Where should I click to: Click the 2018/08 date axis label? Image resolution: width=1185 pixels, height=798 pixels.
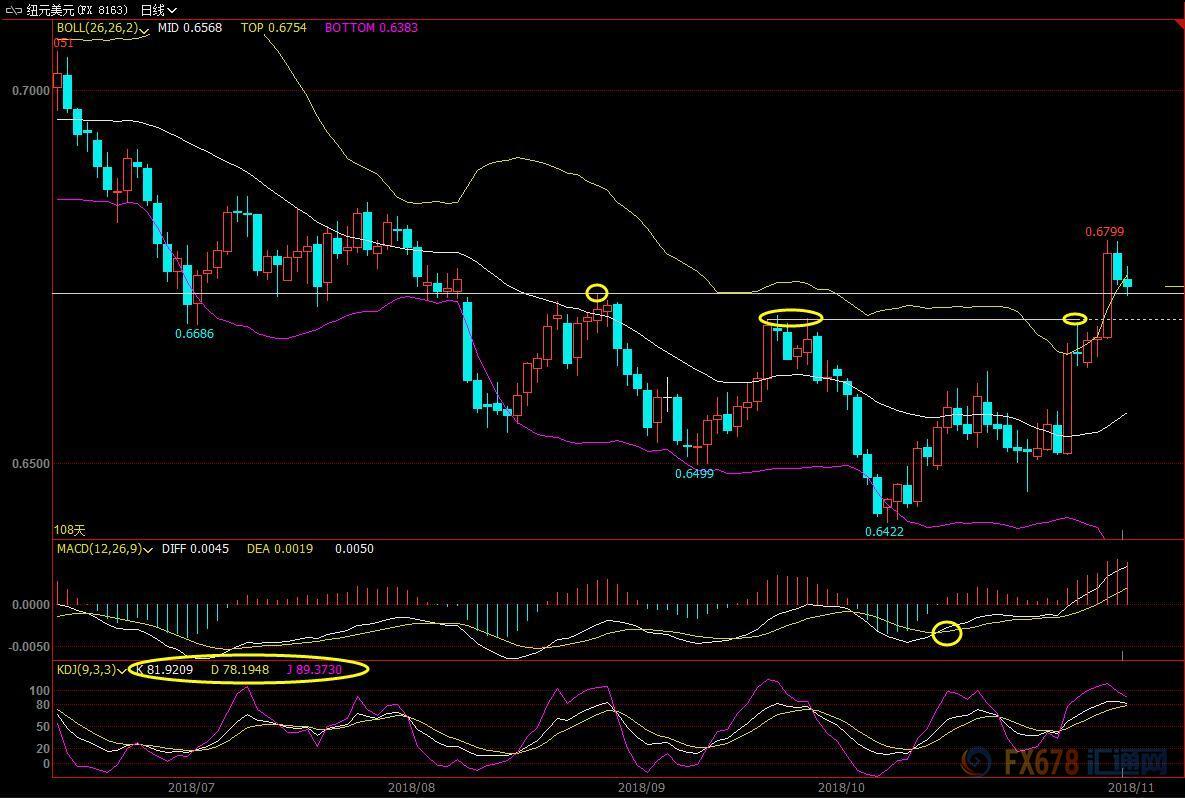[411, 787]
